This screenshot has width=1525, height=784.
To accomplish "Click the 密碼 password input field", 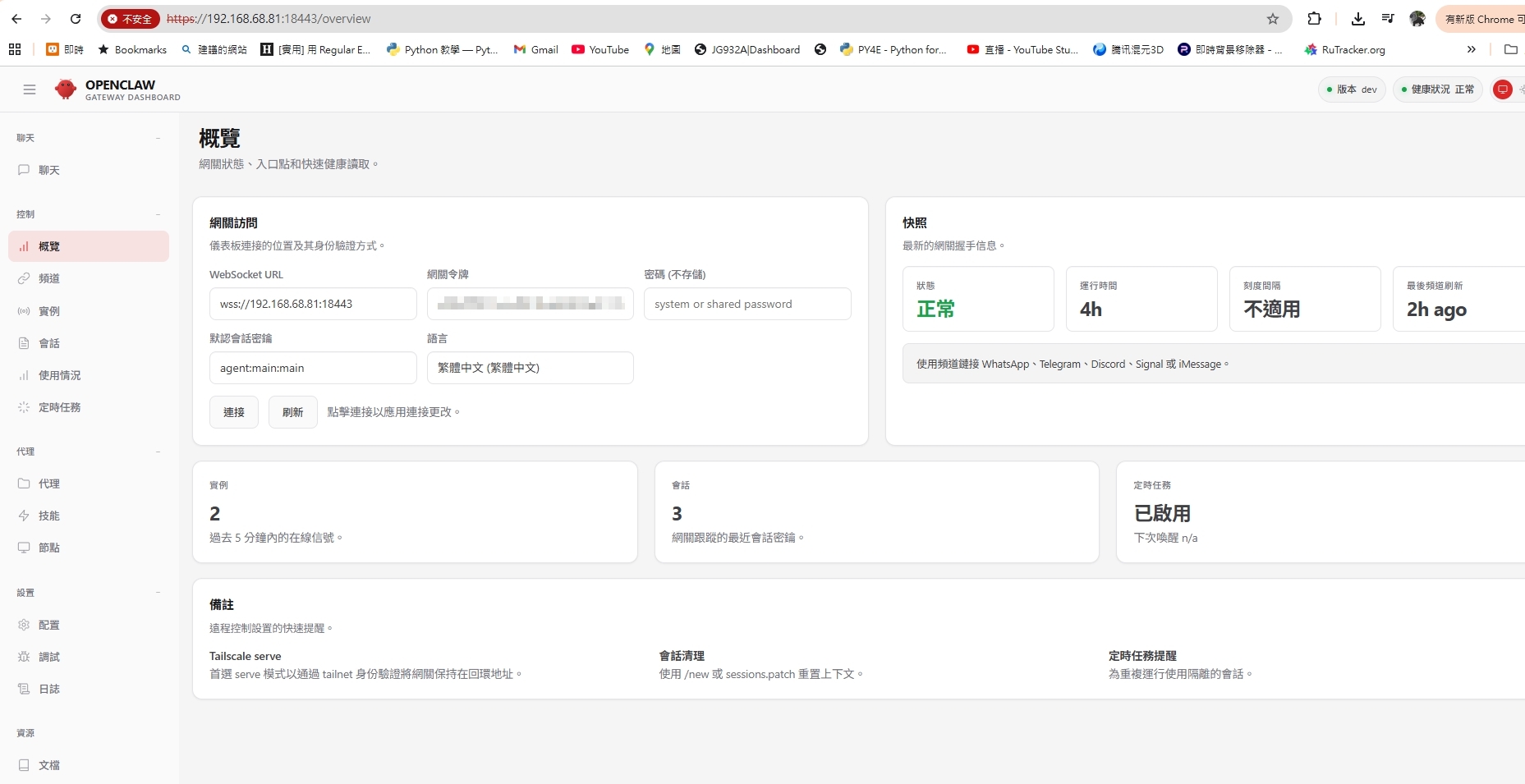I will click(x=746, y=304).
